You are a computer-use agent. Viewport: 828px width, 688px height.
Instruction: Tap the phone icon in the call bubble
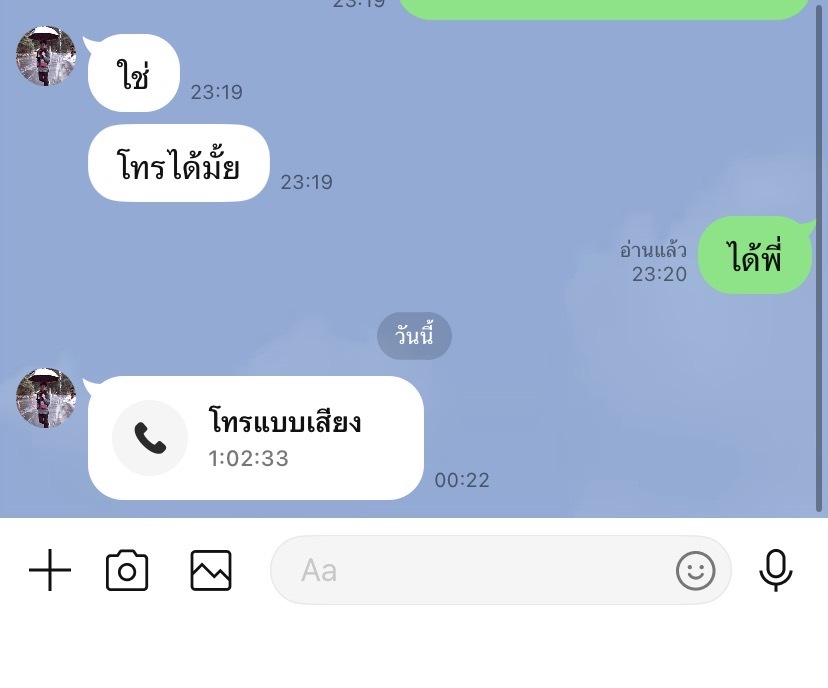150,438
